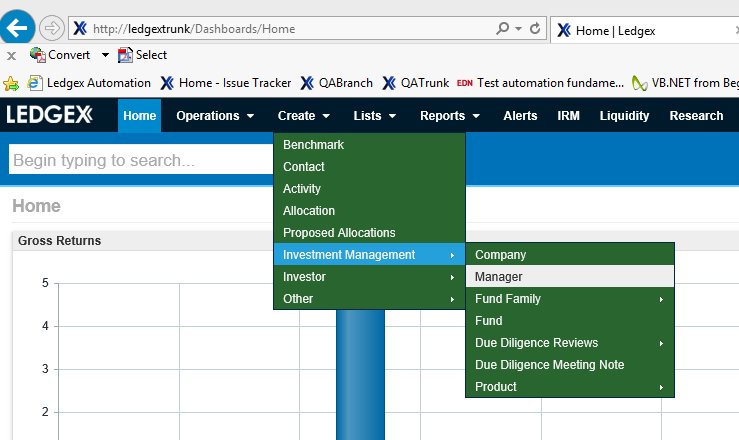Select Manager in the submenu

(570, 277)
